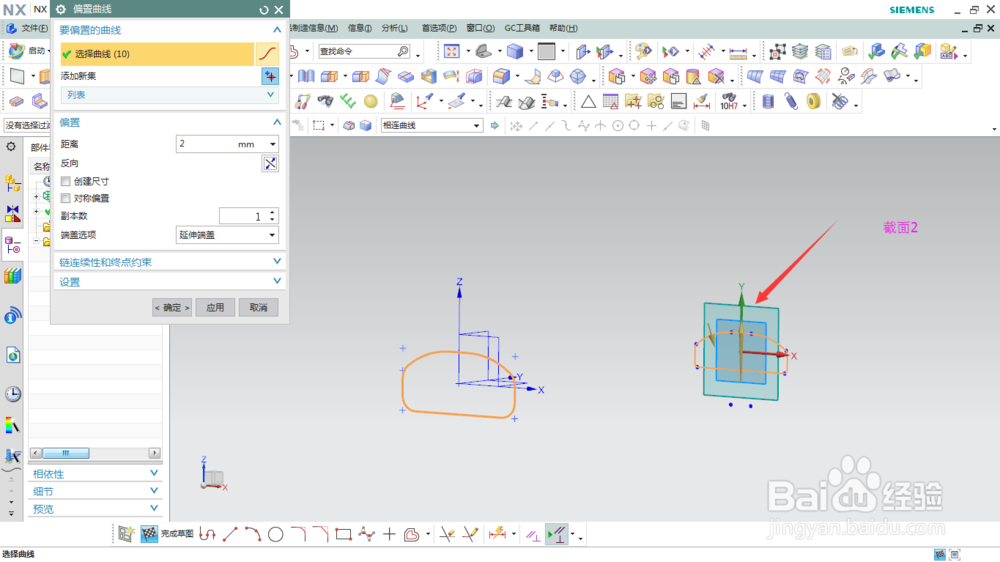This screenshot has width=1000, height=562.
Task: Select the Quick Trim tool
Action: tap(447, 534)
